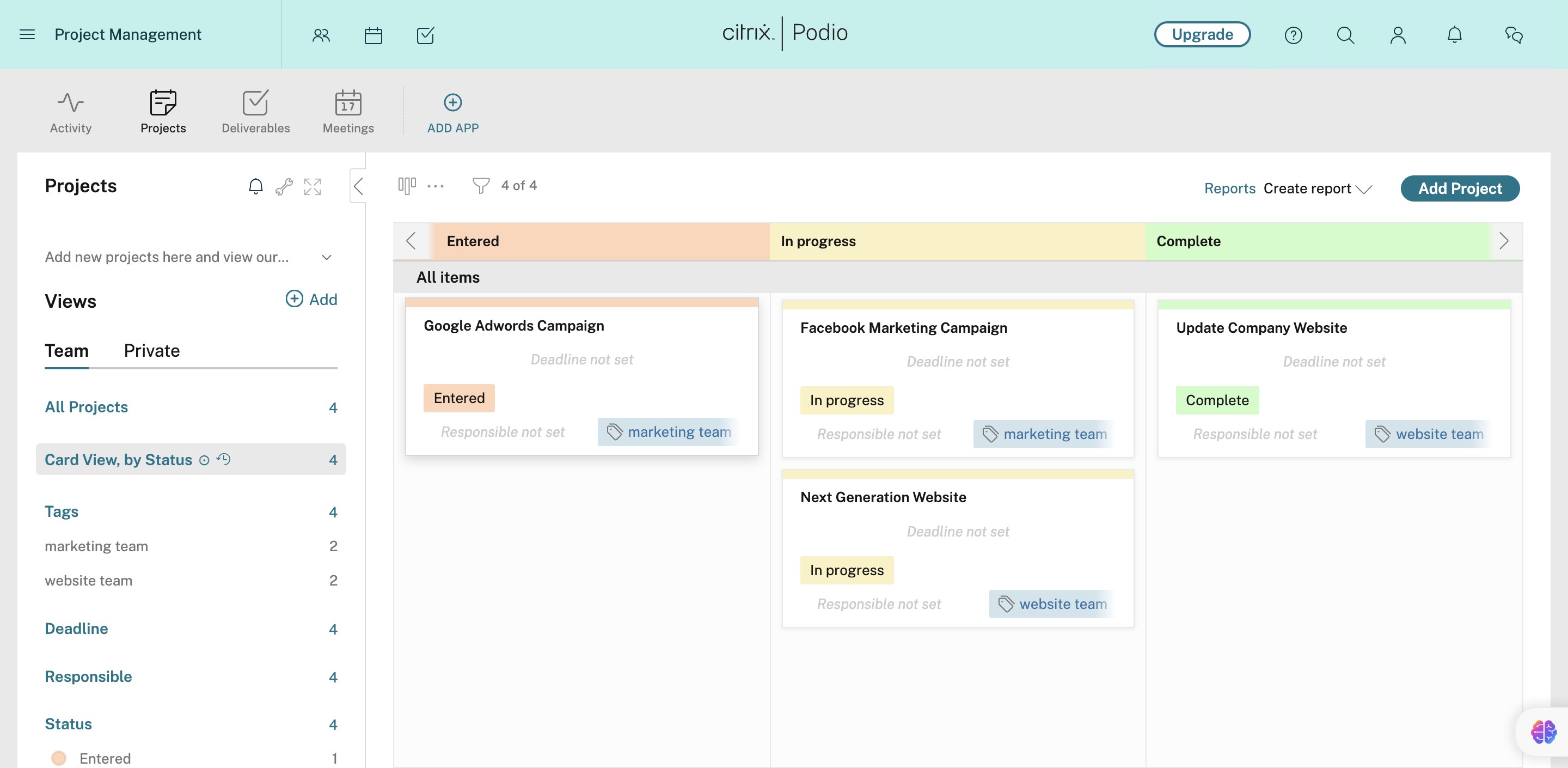Collapse the left sidebar panel arrow
The height and width of the screenshot is (768, 1568).
pyautogui.click(x=358, y=186)
